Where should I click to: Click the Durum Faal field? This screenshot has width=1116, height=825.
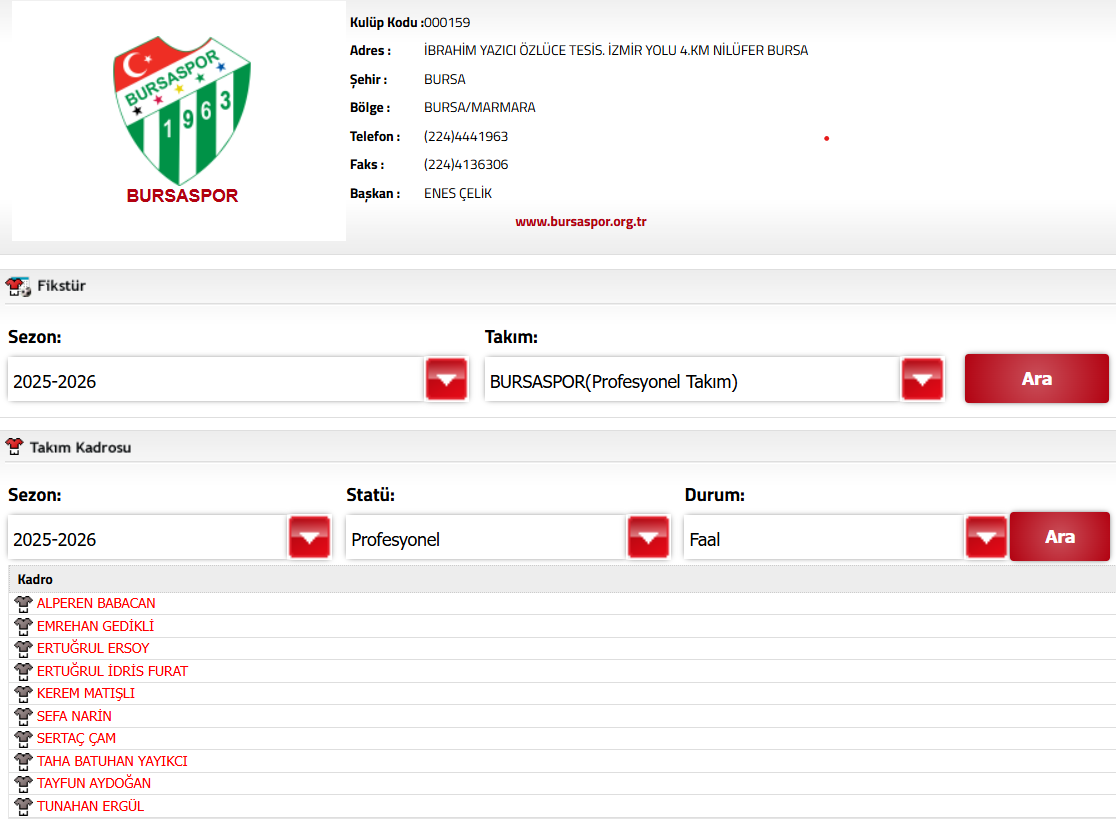point(825,538)
